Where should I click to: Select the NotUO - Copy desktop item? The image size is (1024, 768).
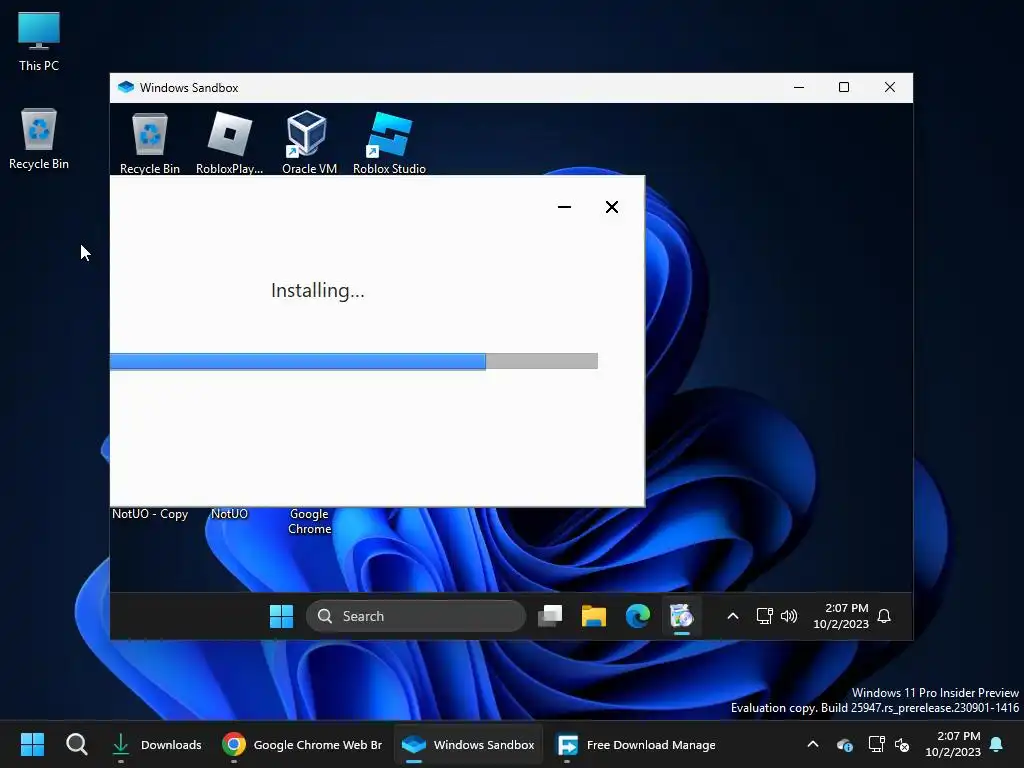tap(150, 514)
